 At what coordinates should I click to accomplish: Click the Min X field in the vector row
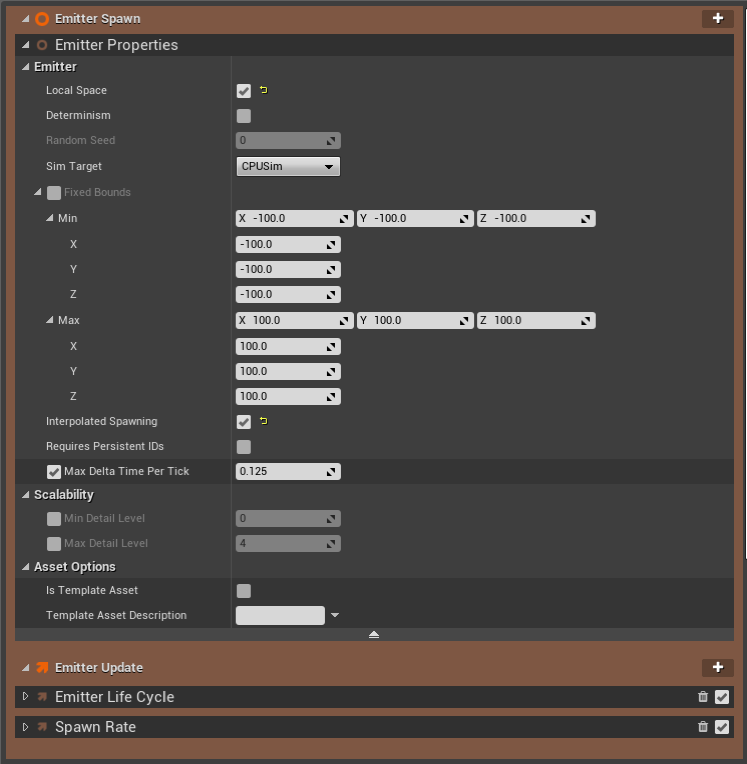tap(294, 219)
